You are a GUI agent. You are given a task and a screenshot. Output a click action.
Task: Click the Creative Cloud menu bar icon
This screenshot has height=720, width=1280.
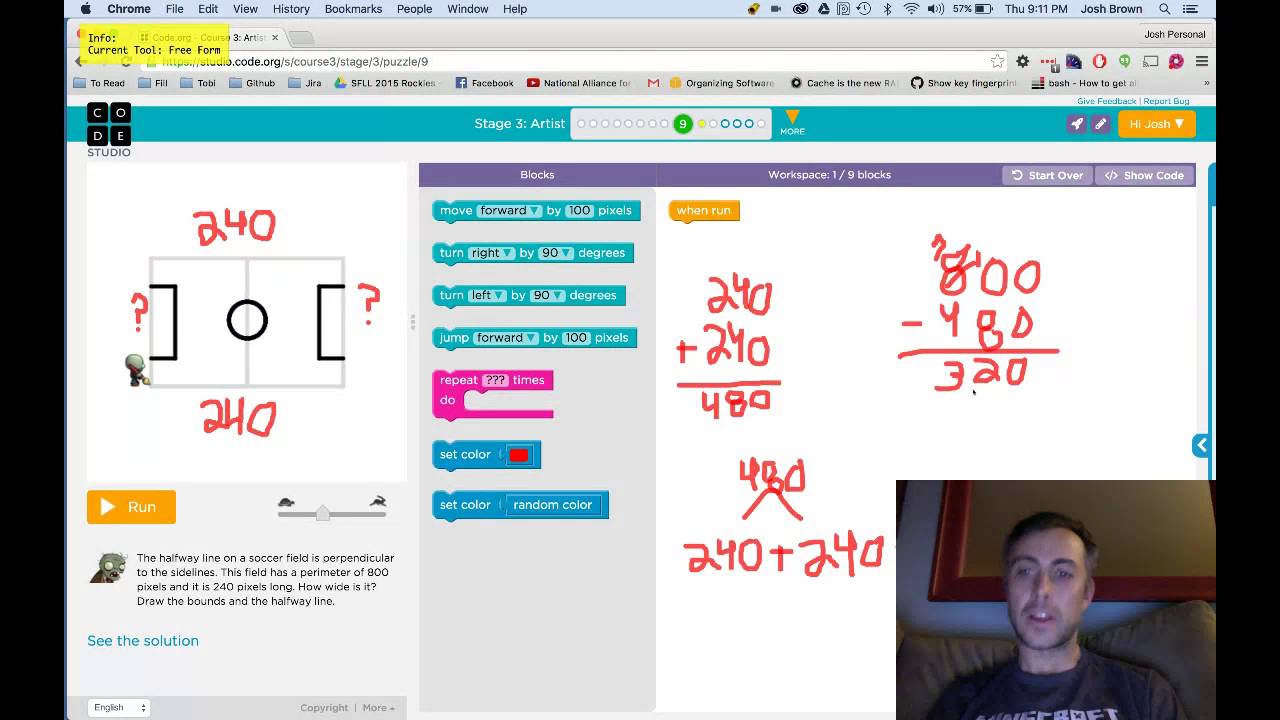[x=800, y=9]
